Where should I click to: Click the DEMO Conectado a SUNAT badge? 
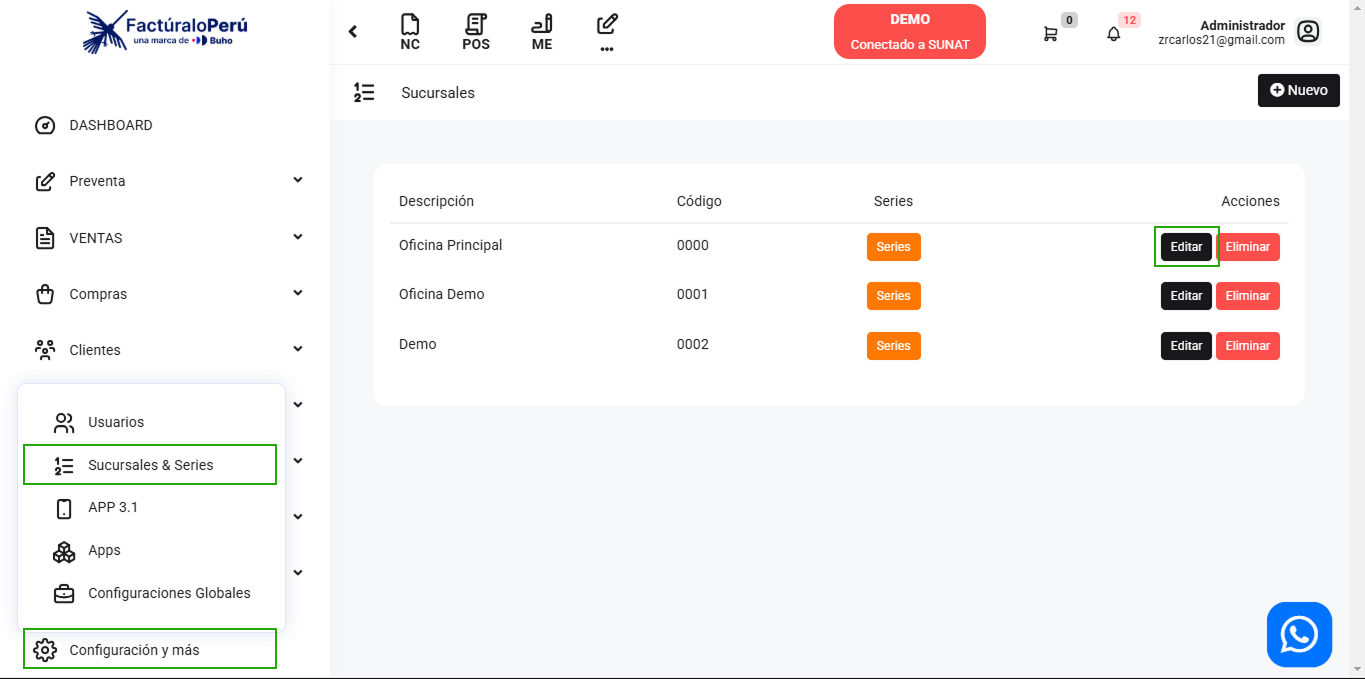coord(909,32)
